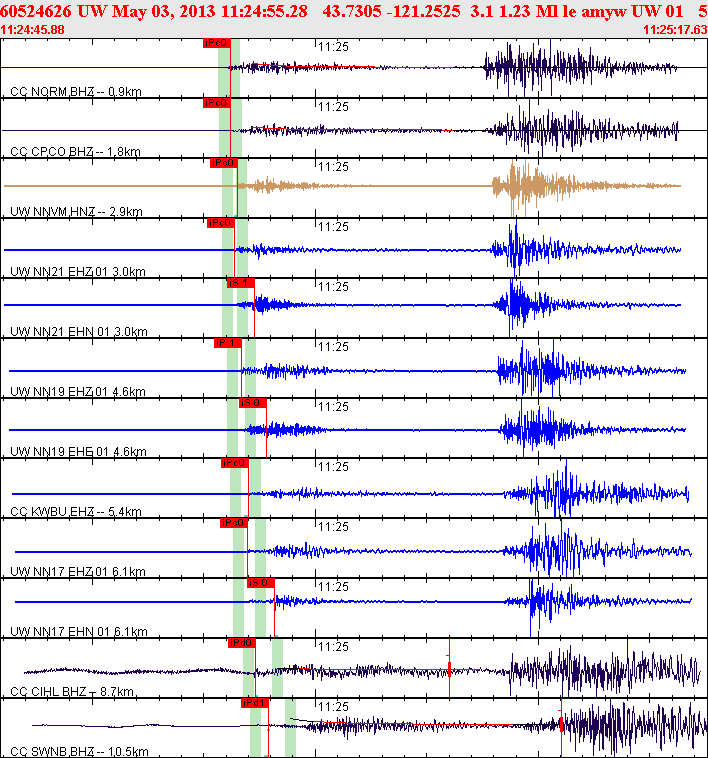Click station label CC KWBU EHZ 5.4km

tap(76, 511)
